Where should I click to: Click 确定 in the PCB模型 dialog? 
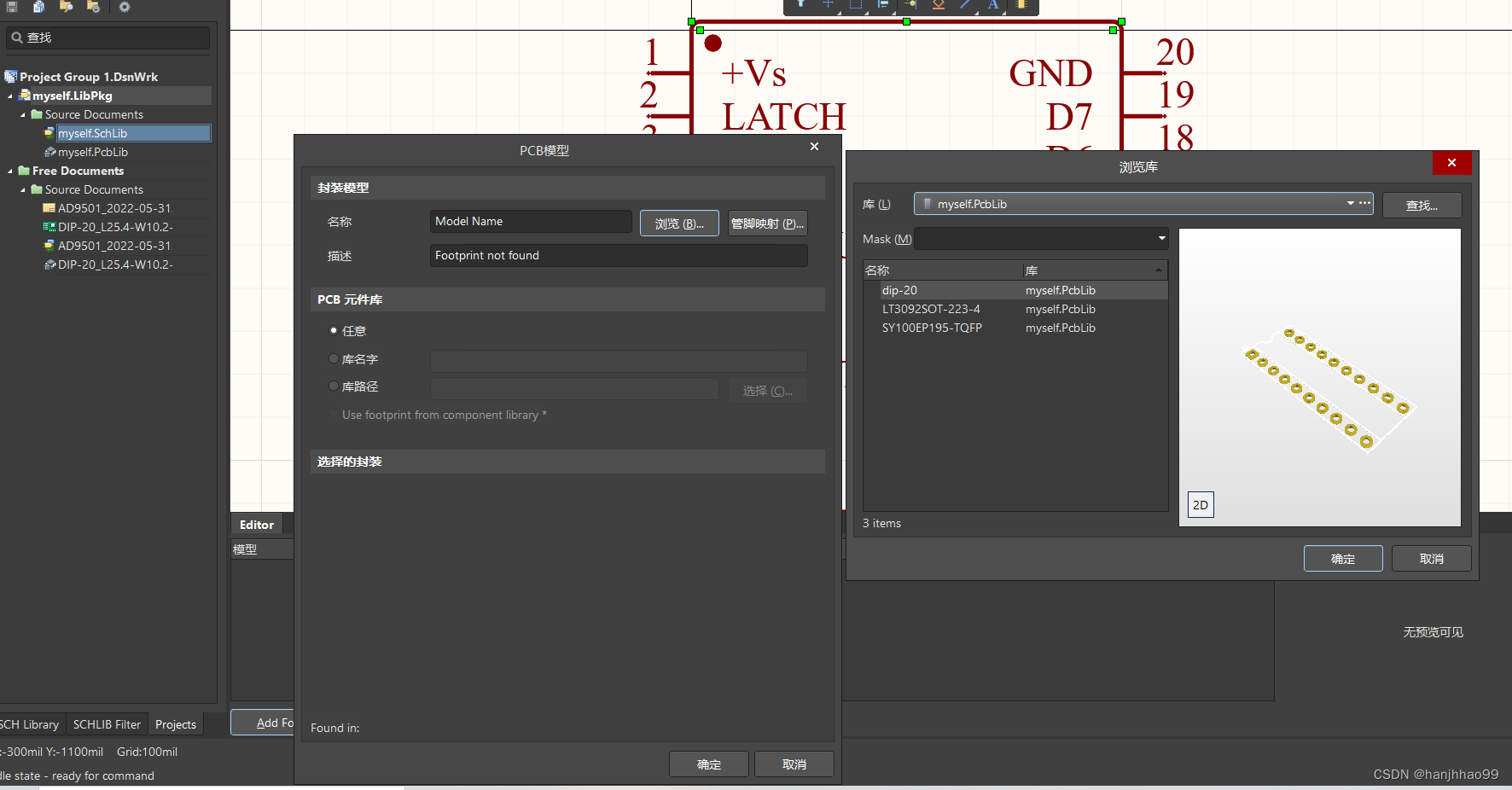pos(709,764)
